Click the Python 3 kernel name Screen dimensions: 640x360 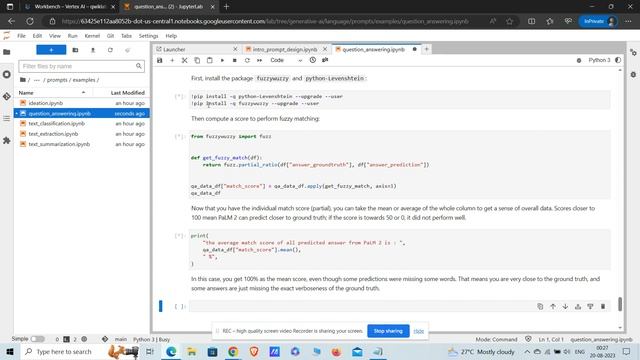click(x=599, y=60)
